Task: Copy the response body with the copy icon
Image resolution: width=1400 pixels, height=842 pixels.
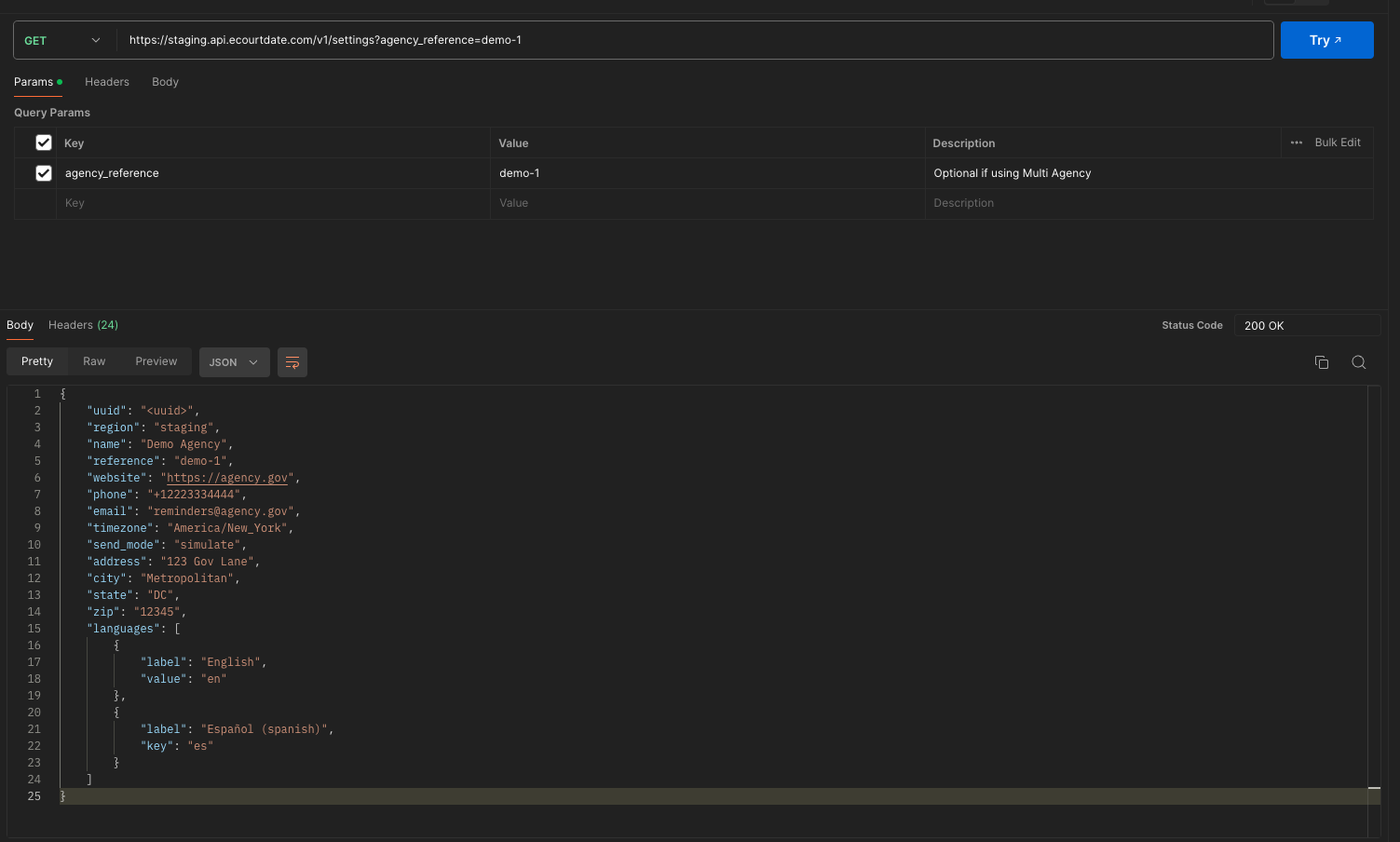Action: (1321, 362)
